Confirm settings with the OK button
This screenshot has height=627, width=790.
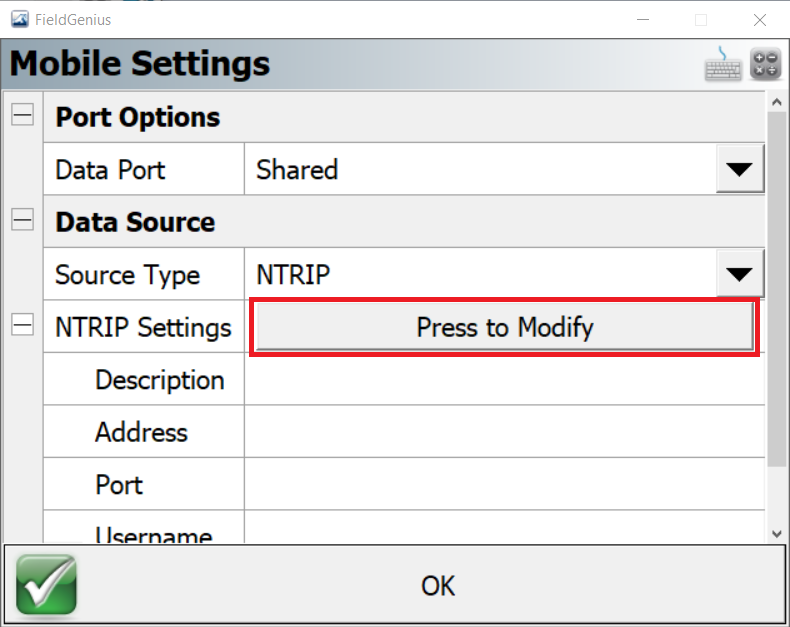point(395,585)
